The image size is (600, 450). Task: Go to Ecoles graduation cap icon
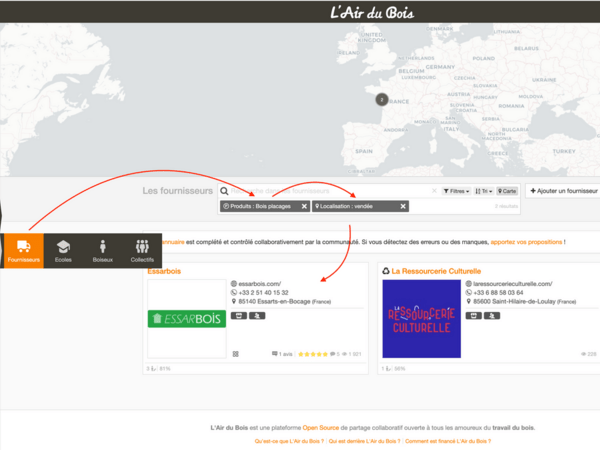[x=63, y=251]
